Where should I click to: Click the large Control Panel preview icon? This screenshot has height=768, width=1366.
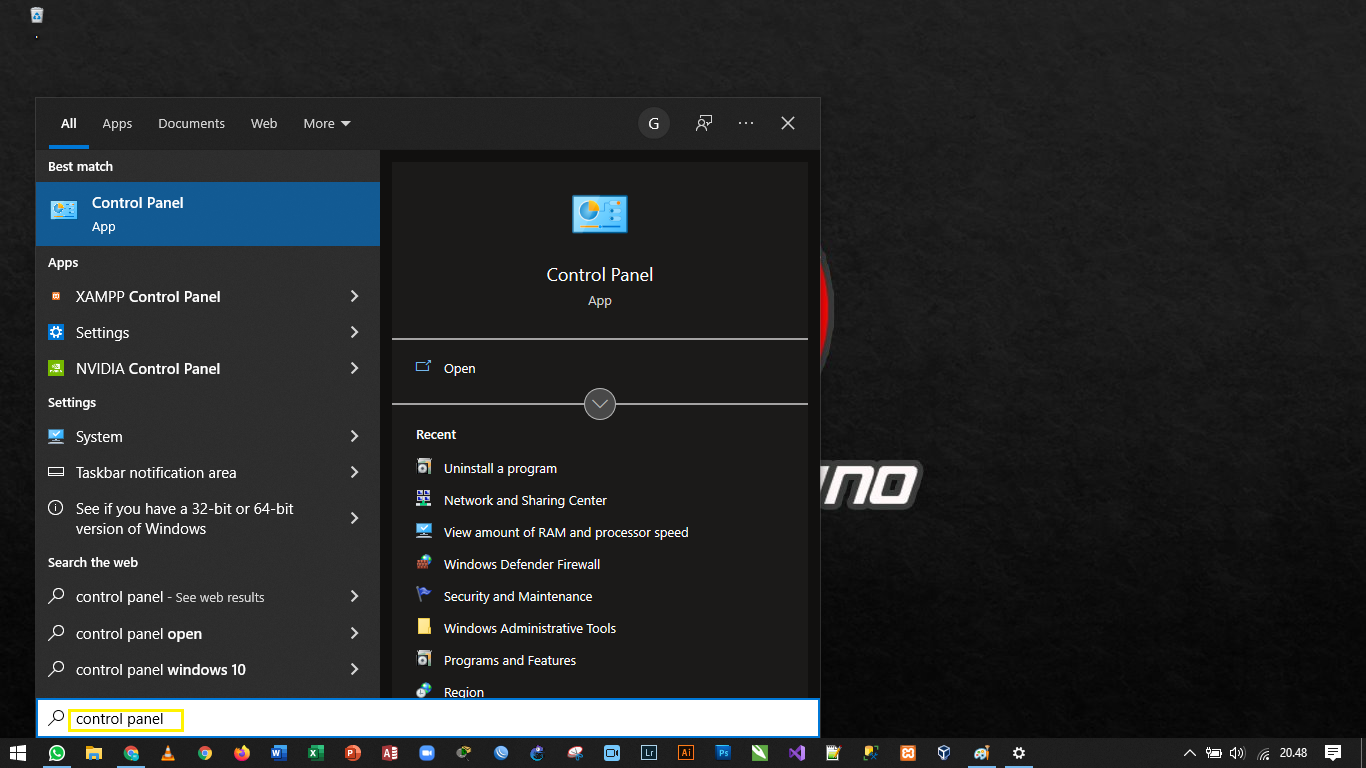click(x=600, y=214)
